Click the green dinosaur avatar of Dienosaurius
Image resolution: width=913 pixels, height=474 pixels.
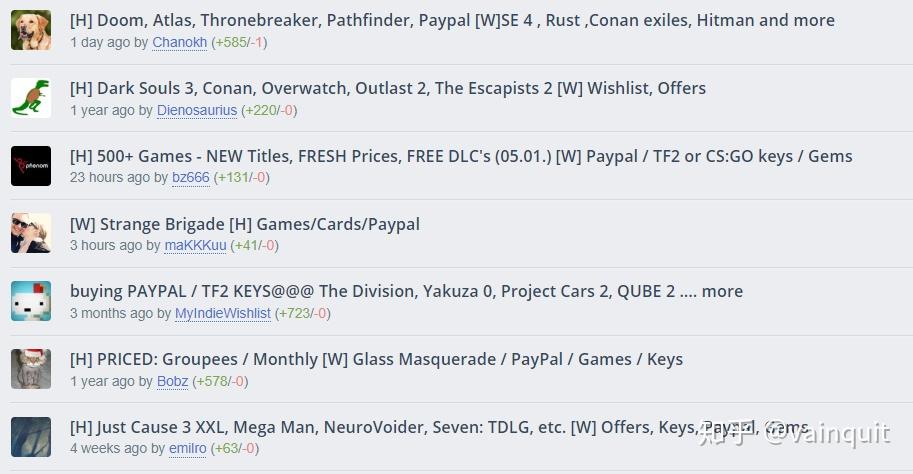(31, 98)
